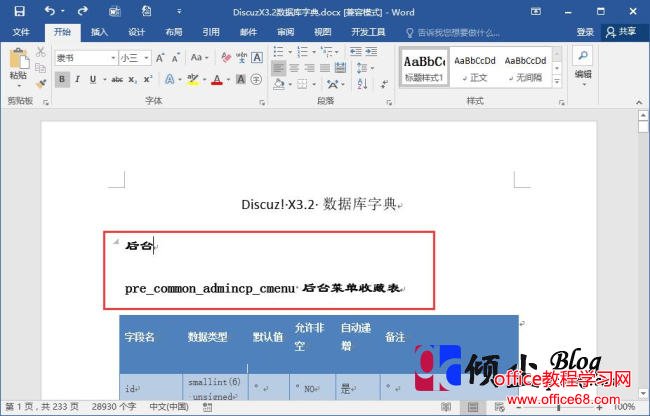Apply red font color
This screenshot has width=650, height=416.
(x=217, y=79)
